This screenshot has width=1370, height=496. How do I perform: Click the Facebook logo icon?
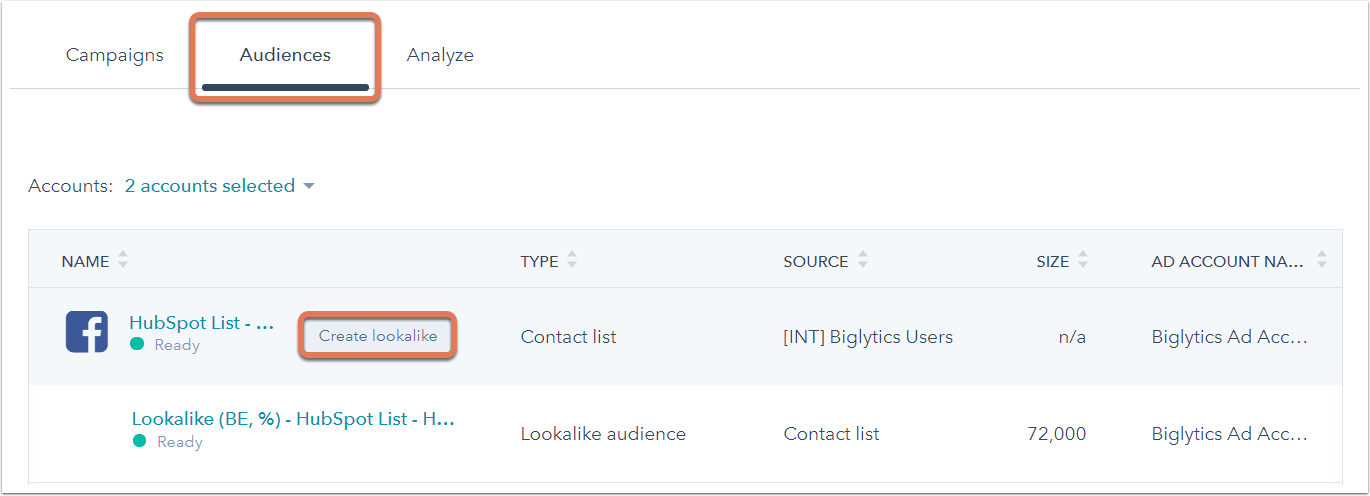coord(87,332)
